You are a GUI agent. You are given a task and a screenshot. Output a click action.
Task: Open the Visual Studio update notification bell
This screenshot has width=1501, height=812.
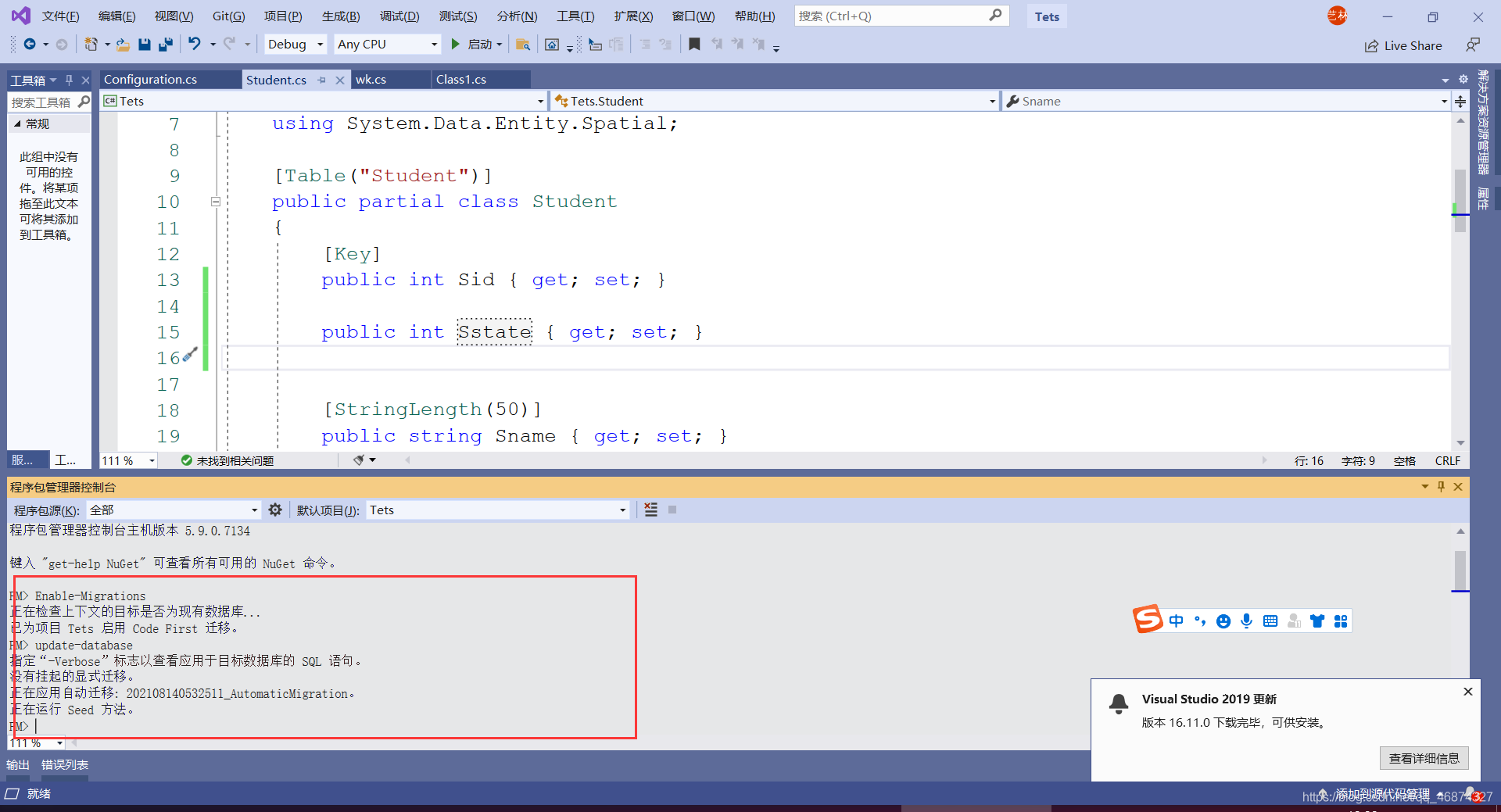(x=1119, y=703)
